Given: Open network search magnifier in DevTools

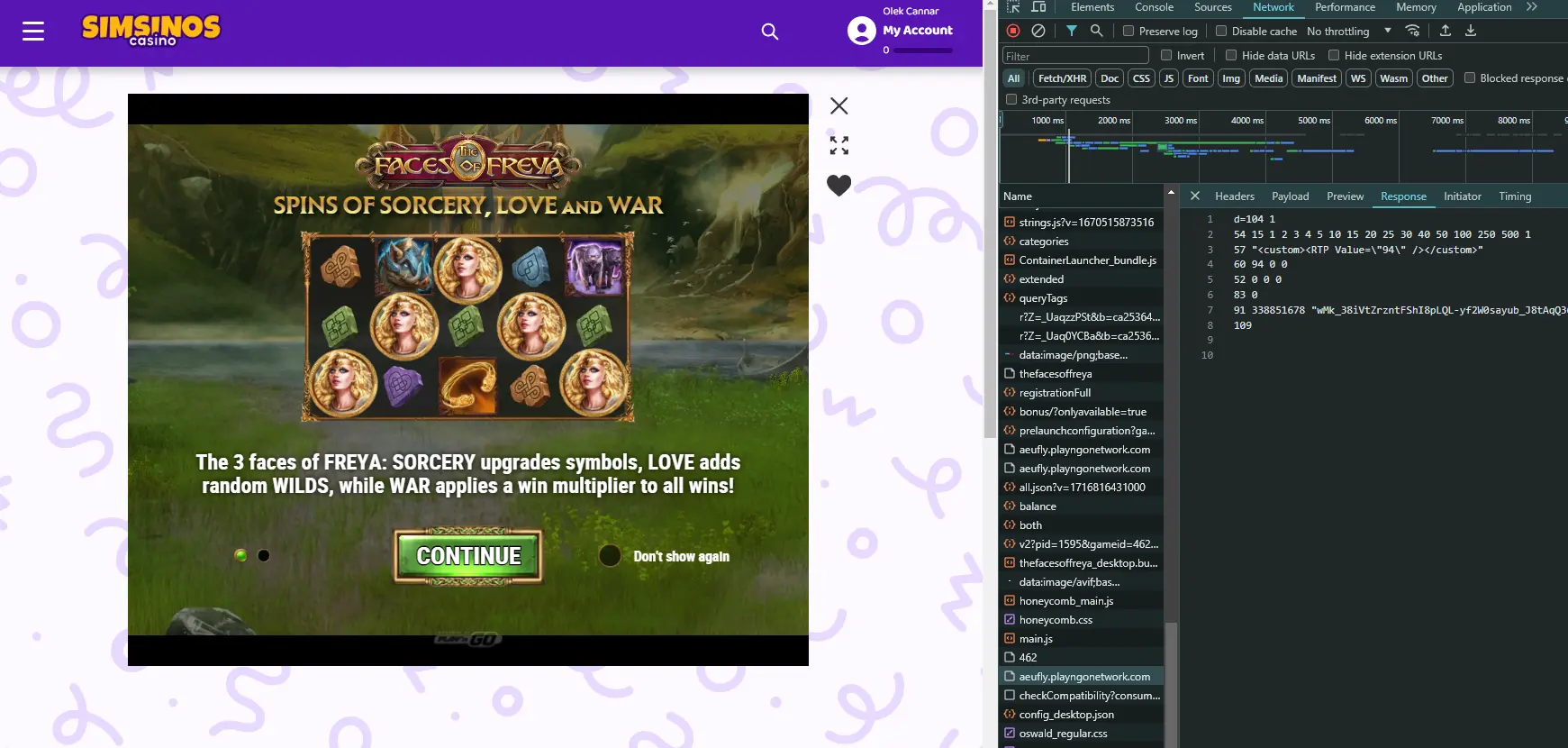Looking at the screenshot, I should [x=1096, y=31].
